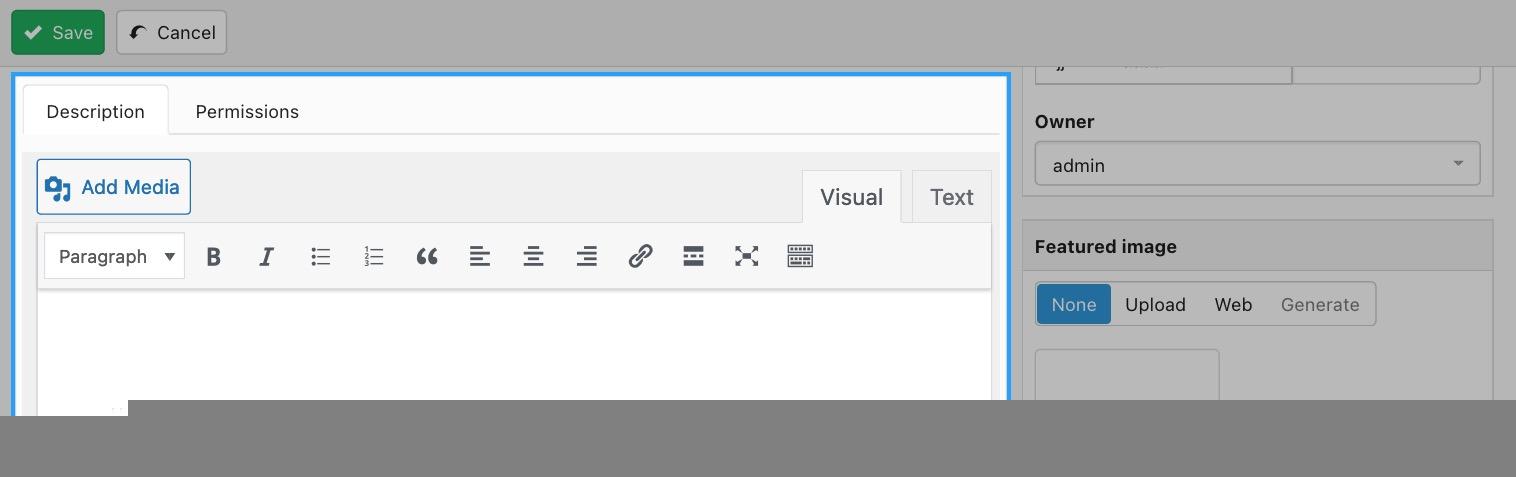
Task: Enter fullscreen editor mode
Action: pos(747,257)
